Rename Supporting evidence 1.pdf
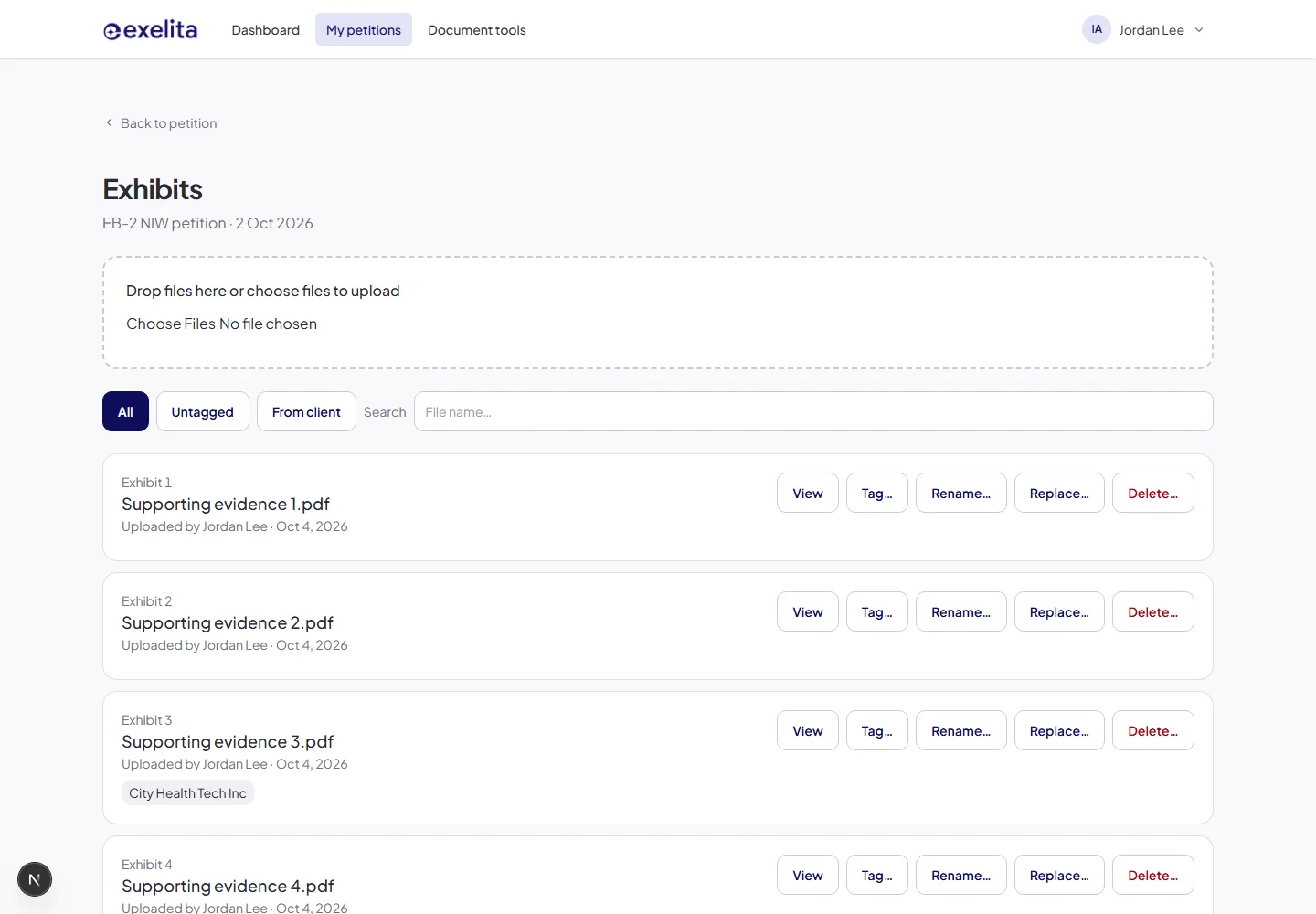The image size is (1316, 914). [x=961, y=493]
